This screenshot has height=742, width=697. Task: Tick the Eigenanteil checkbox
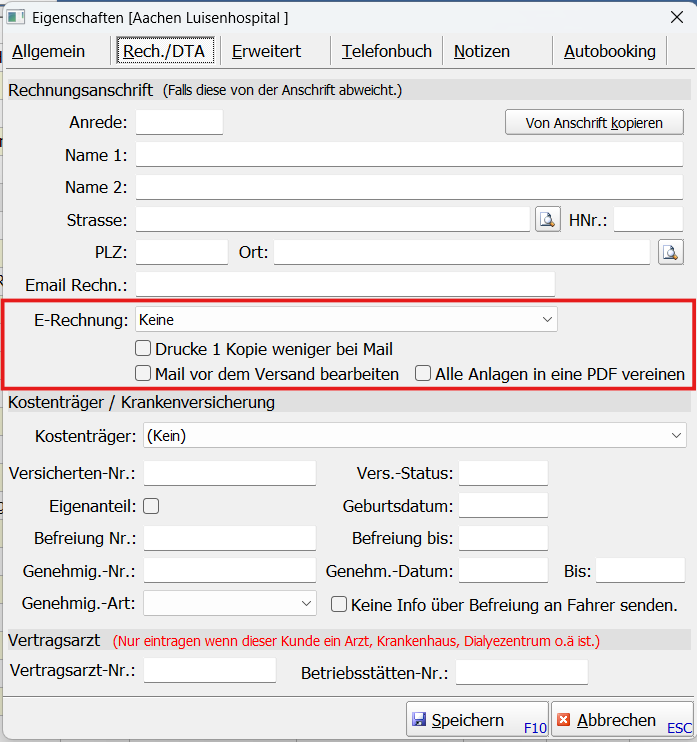point(152,506)
